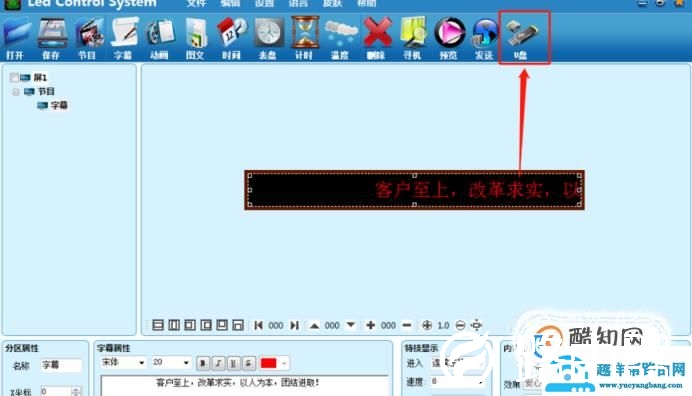The width and height of the screenshot is (692, 396).
Task: Click the subtitle text editing box
Action: (x=245, y=386)
